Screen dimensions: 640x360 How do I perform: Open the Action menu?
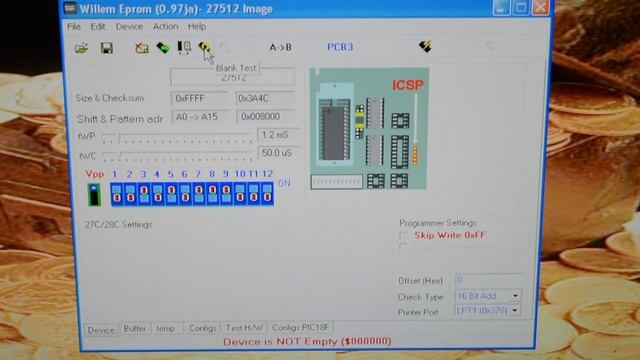pyautogui.click(x=165, y=27)
